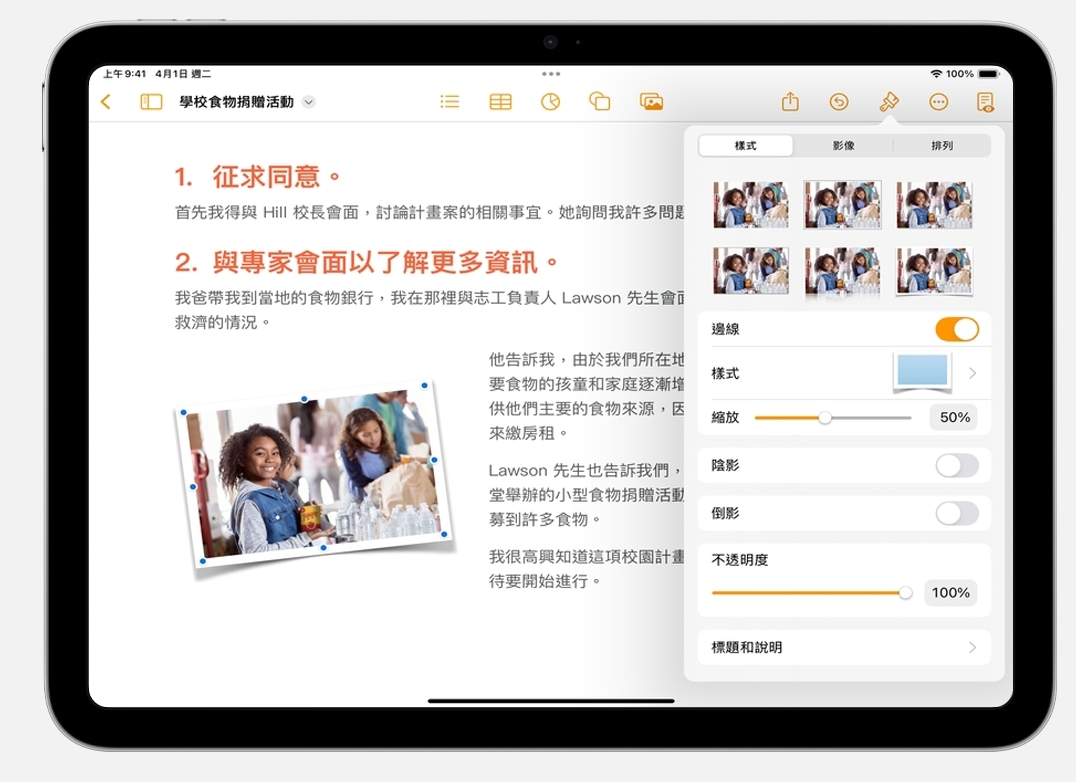
Task: Switch to the 排列 tab
Action: tap(941, 146)
